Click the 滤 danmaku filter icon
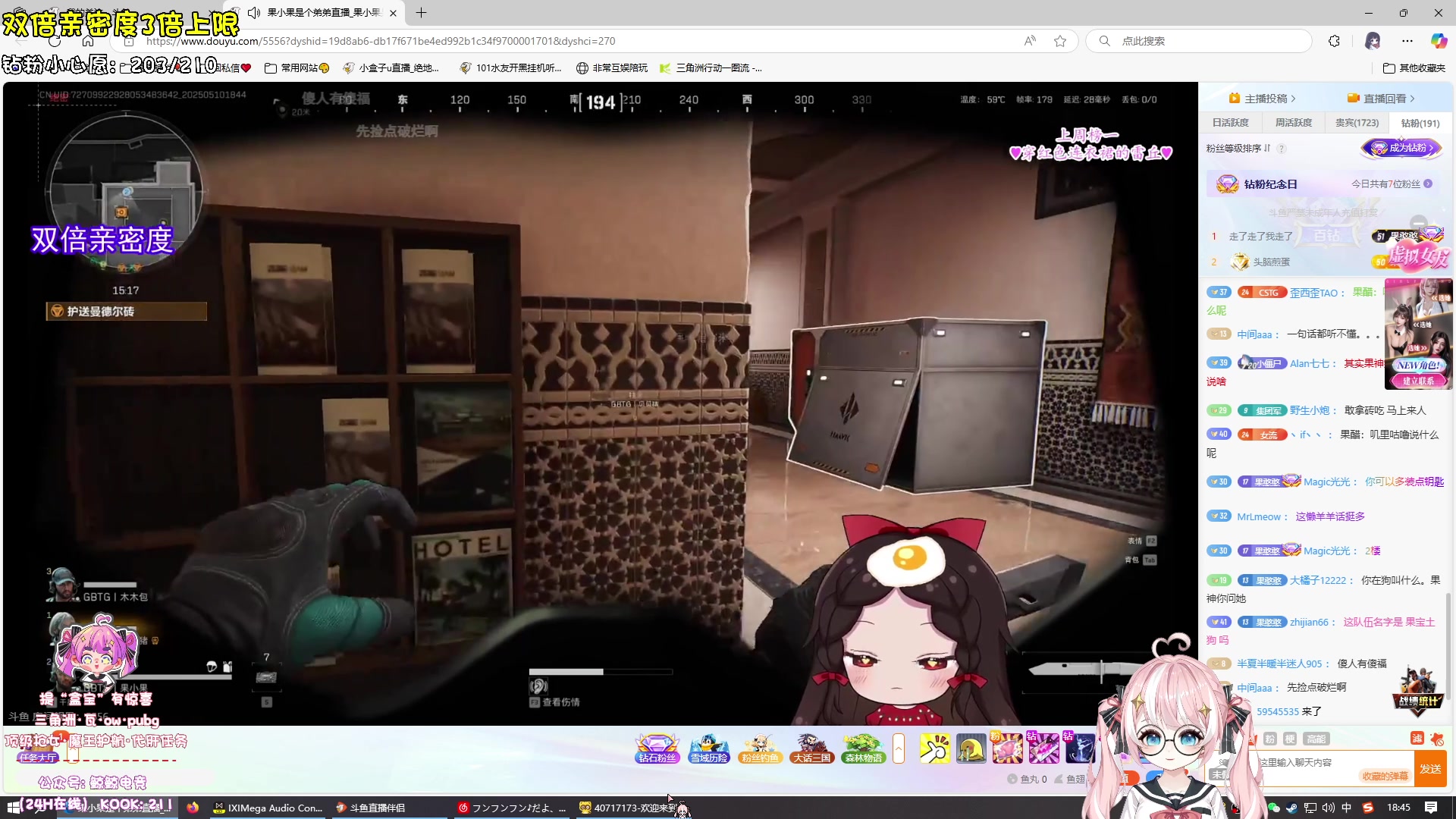The image size is (1456, 819). 1417,739
